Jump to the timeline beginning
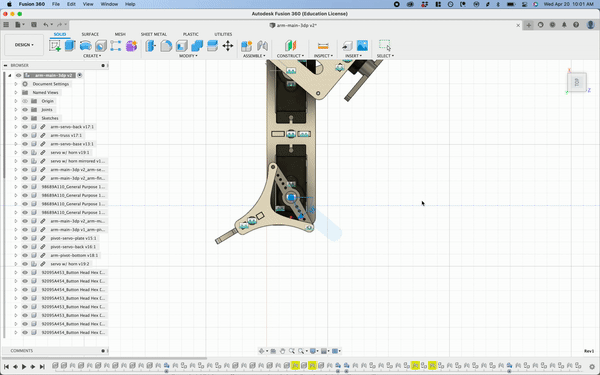 point(7,367)
